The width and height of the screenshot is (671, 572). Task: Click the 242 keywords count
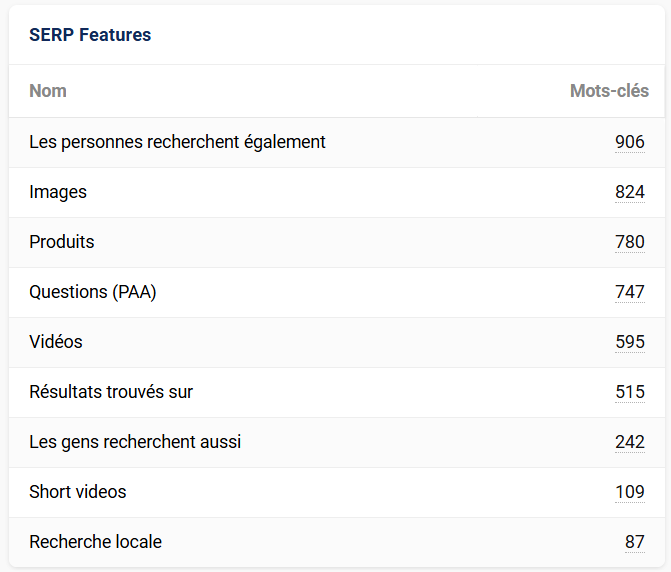pyautogui.click(x=630, y=442)
